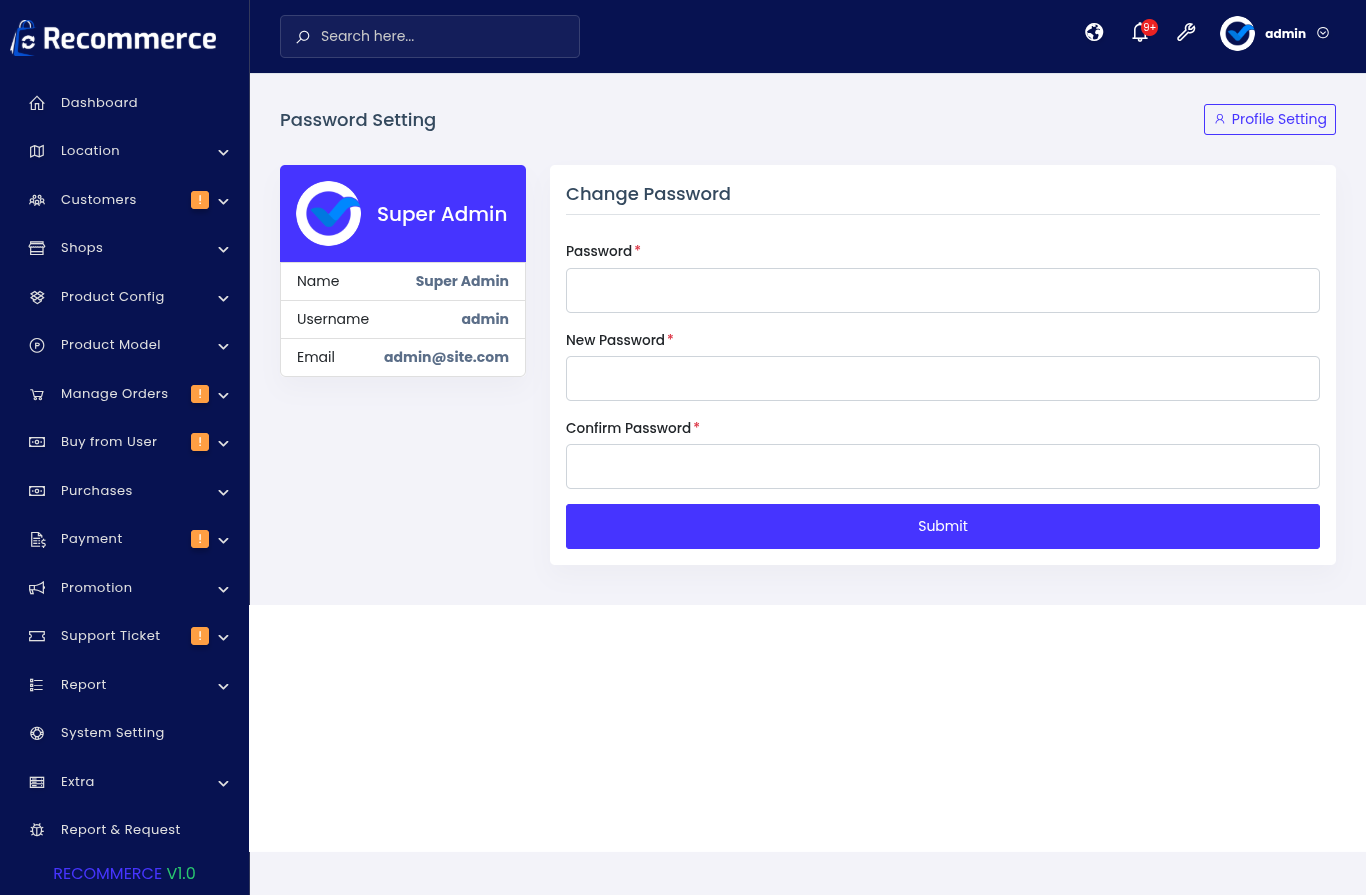Click the Super Admin profile picture
Screen dimensions: 1366x895
coord(328,214)
